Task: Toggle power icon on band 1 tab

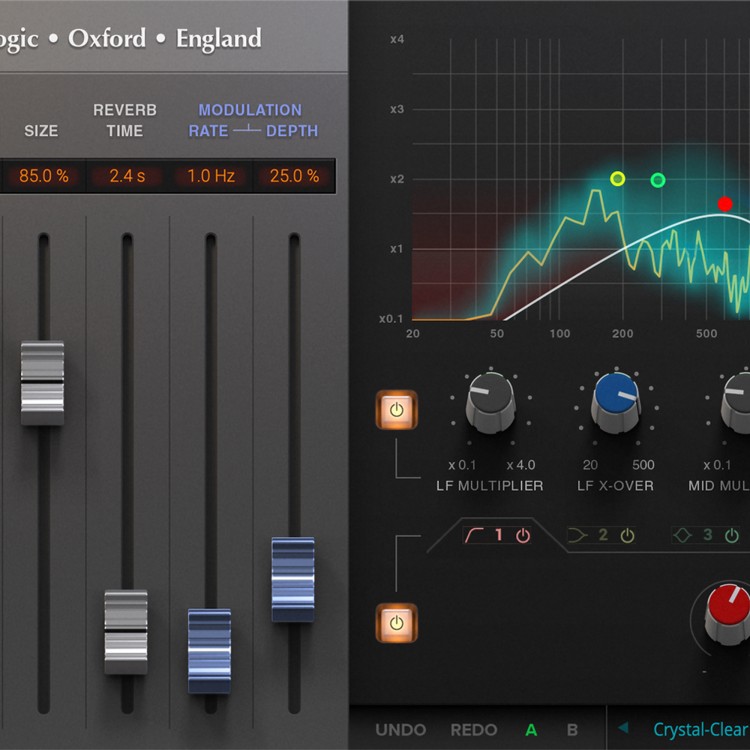Action: tap(523, 536)
